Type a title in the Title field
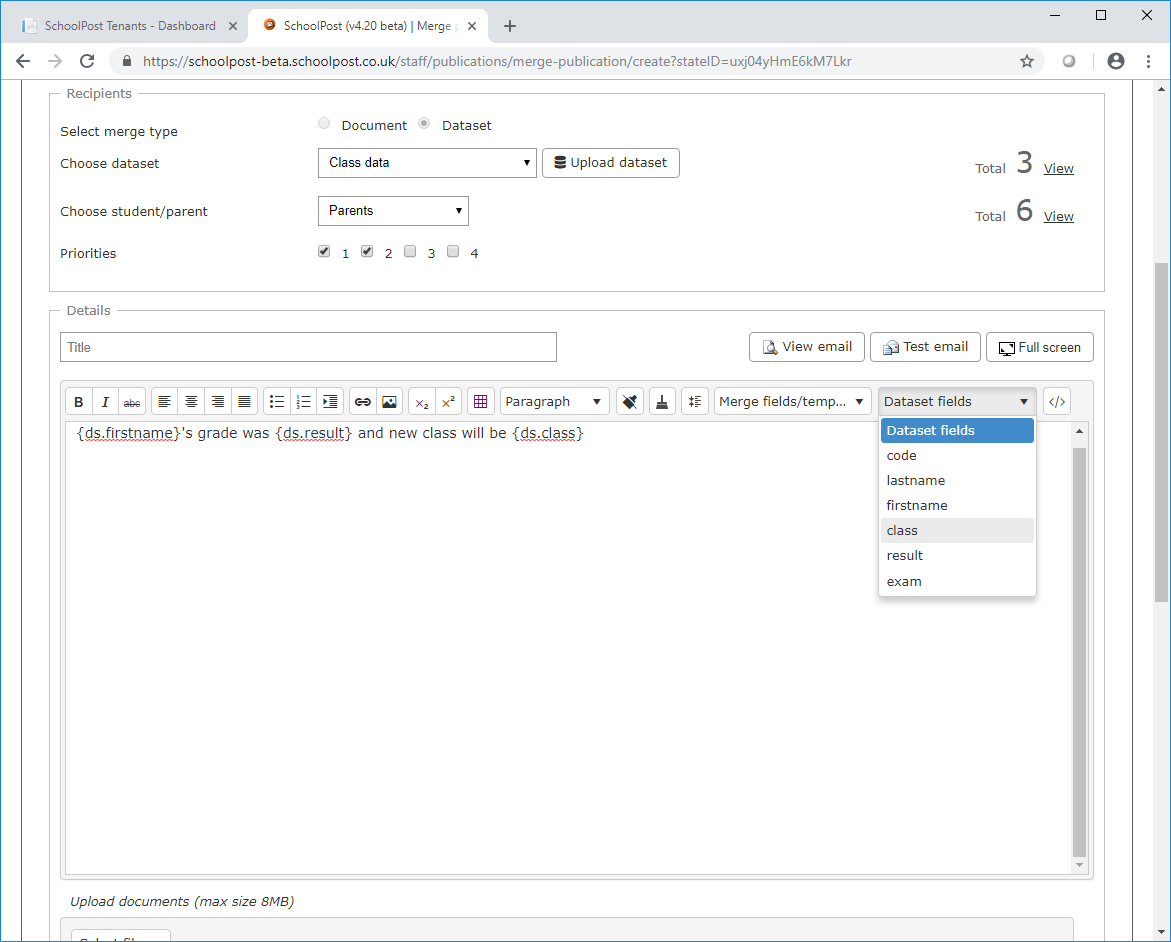The image size is (1171, 942). 308,347
